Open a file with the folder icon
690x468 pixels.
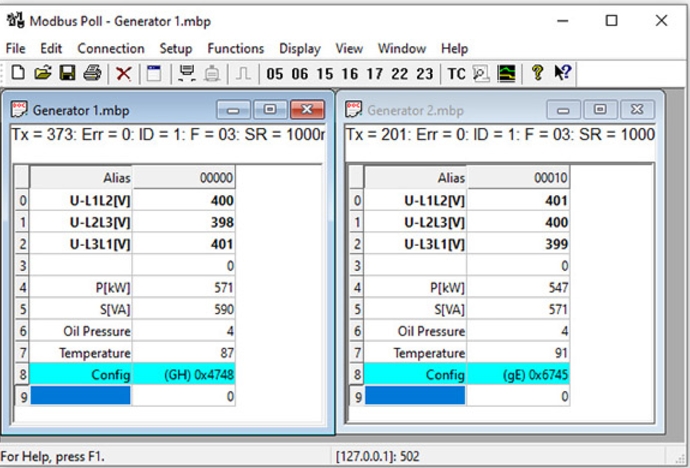43,73
